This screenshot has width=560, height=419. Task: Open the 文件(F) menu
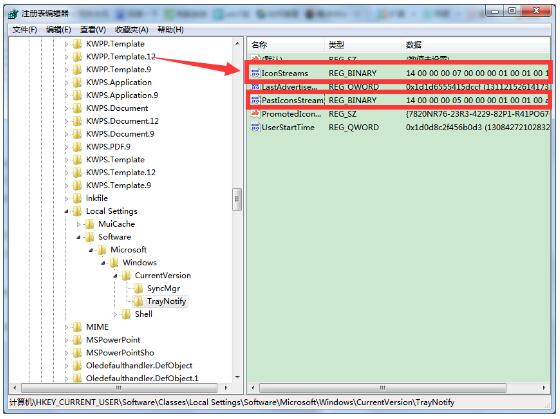25,30
